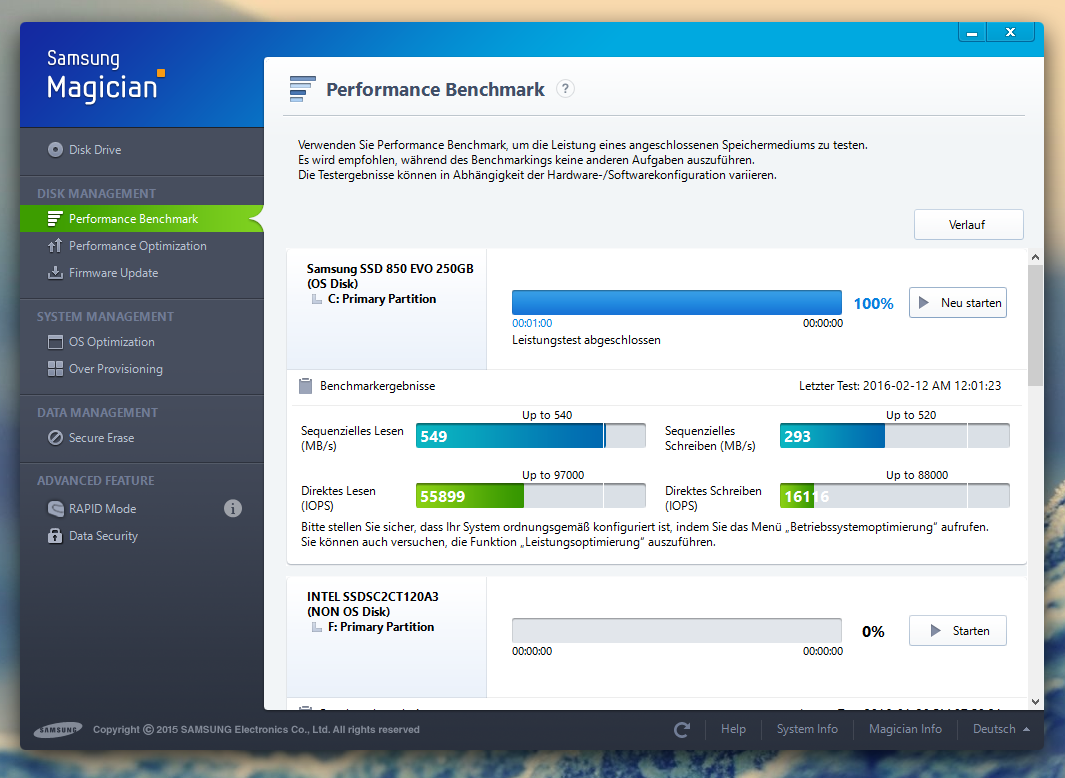Click the Up to 88000 label

click(x=917, y=475)
